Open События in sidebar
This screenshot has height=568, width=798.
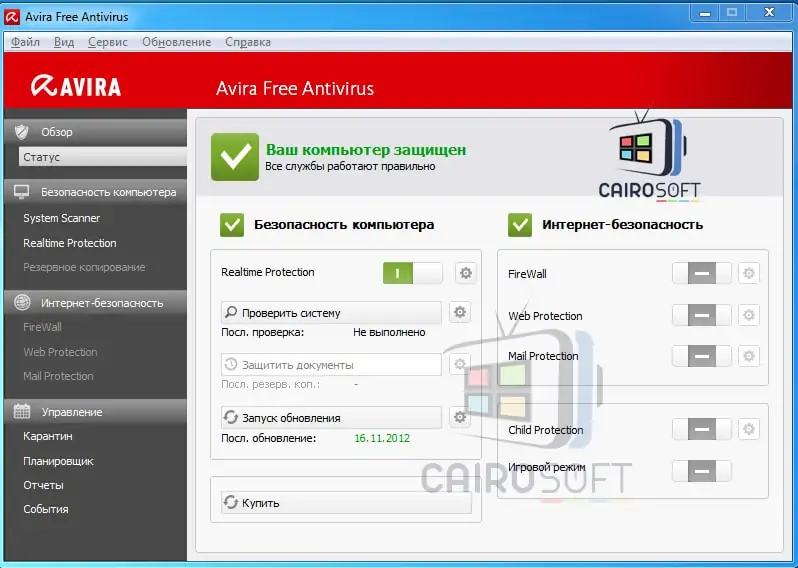[46, 509]
